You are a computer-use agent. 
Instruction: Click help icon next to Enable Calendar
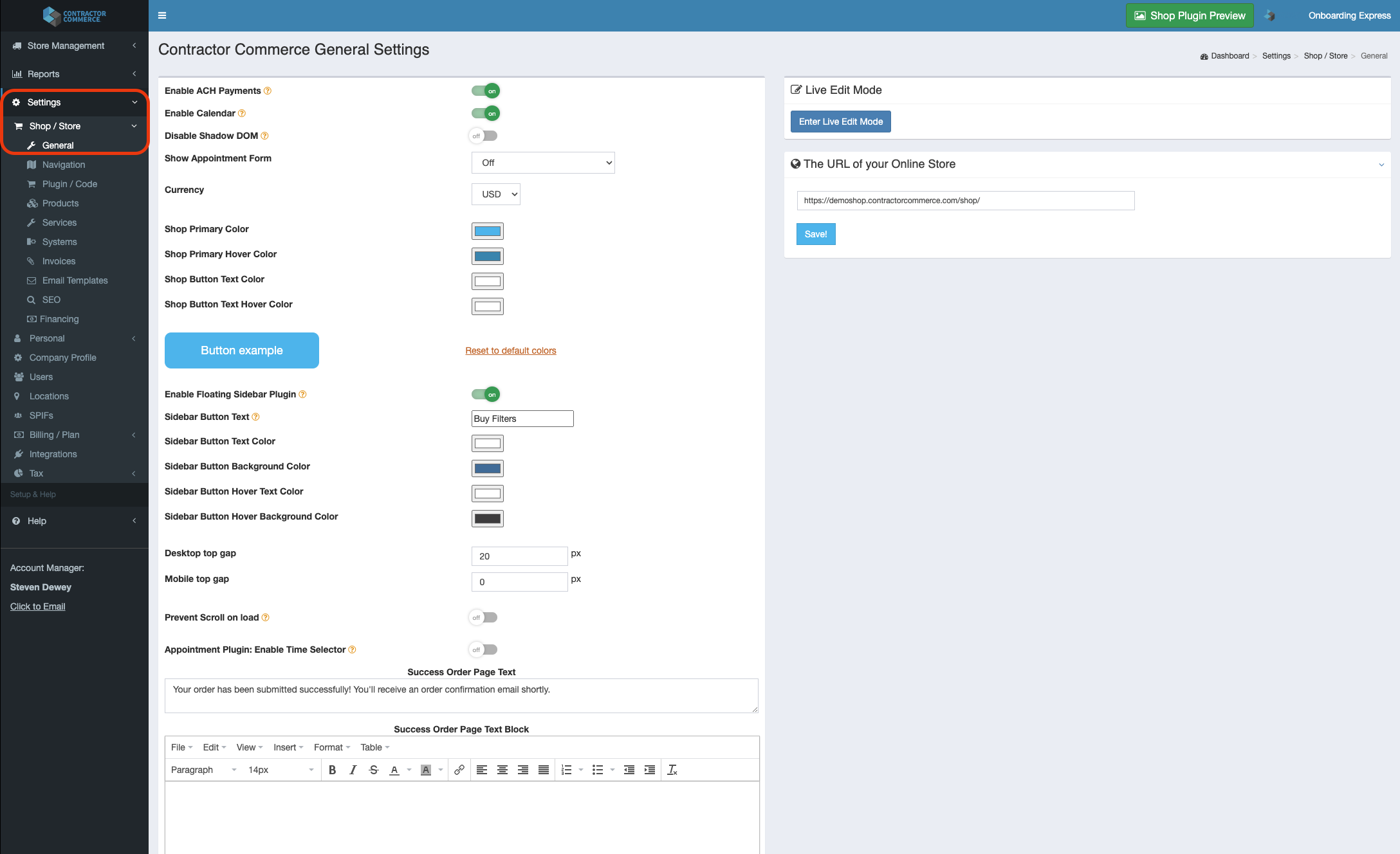242,113
